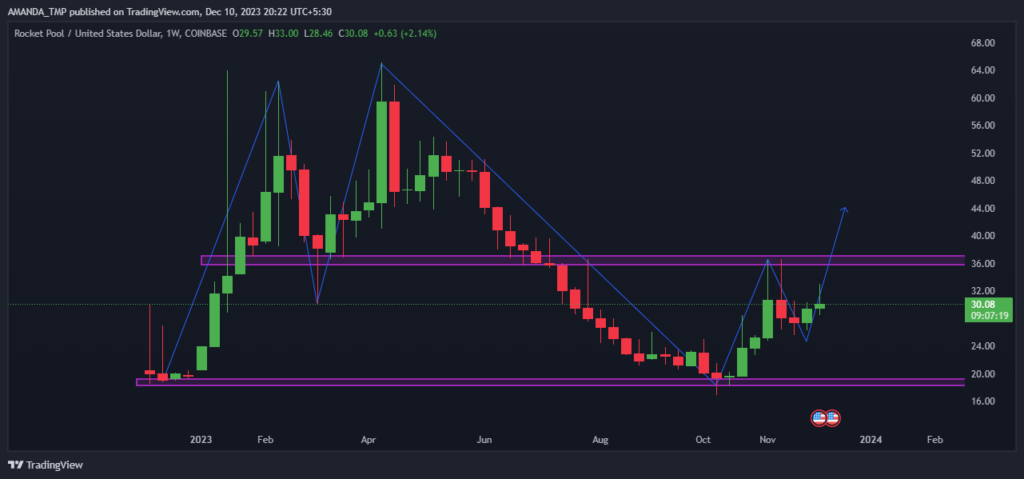Click the 56.00 price axis label
This screenshot has width=1024, height=479.
coord(983,125)
